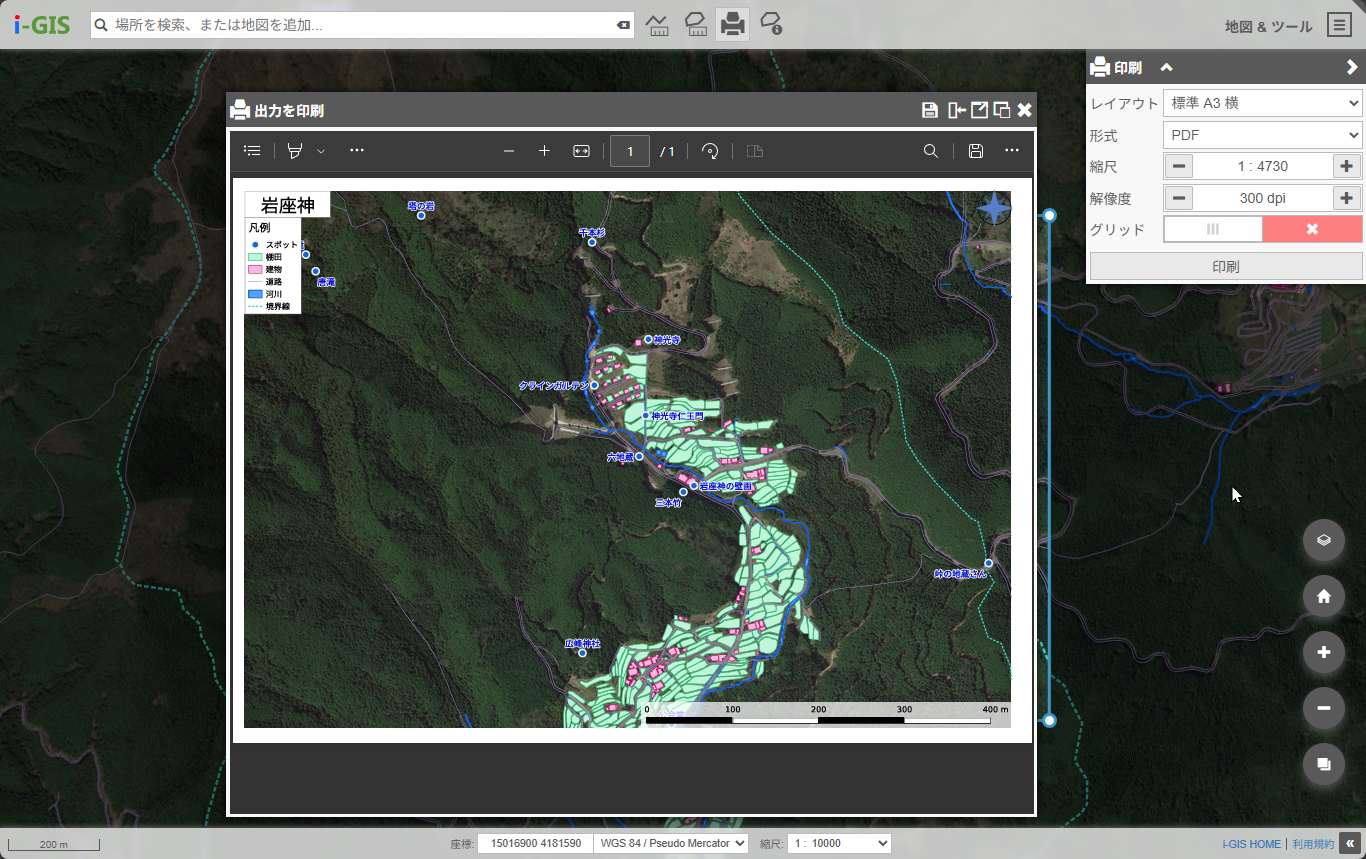Toggle the print tool in top toolbar
Image resolution: width=1366 pixels, height=859 pixels.
pyautogui.click(x=732, y=24)
